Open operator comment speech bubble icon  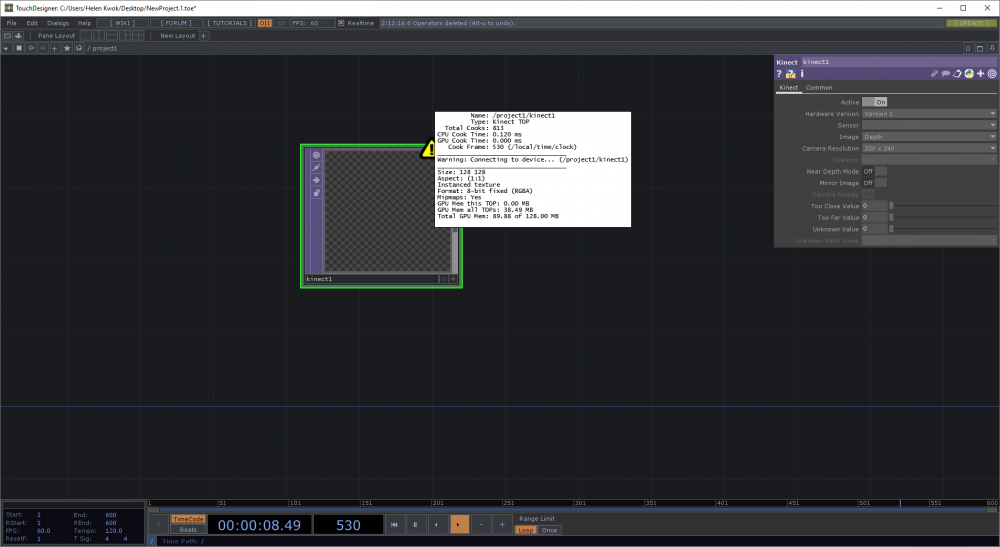946,74
